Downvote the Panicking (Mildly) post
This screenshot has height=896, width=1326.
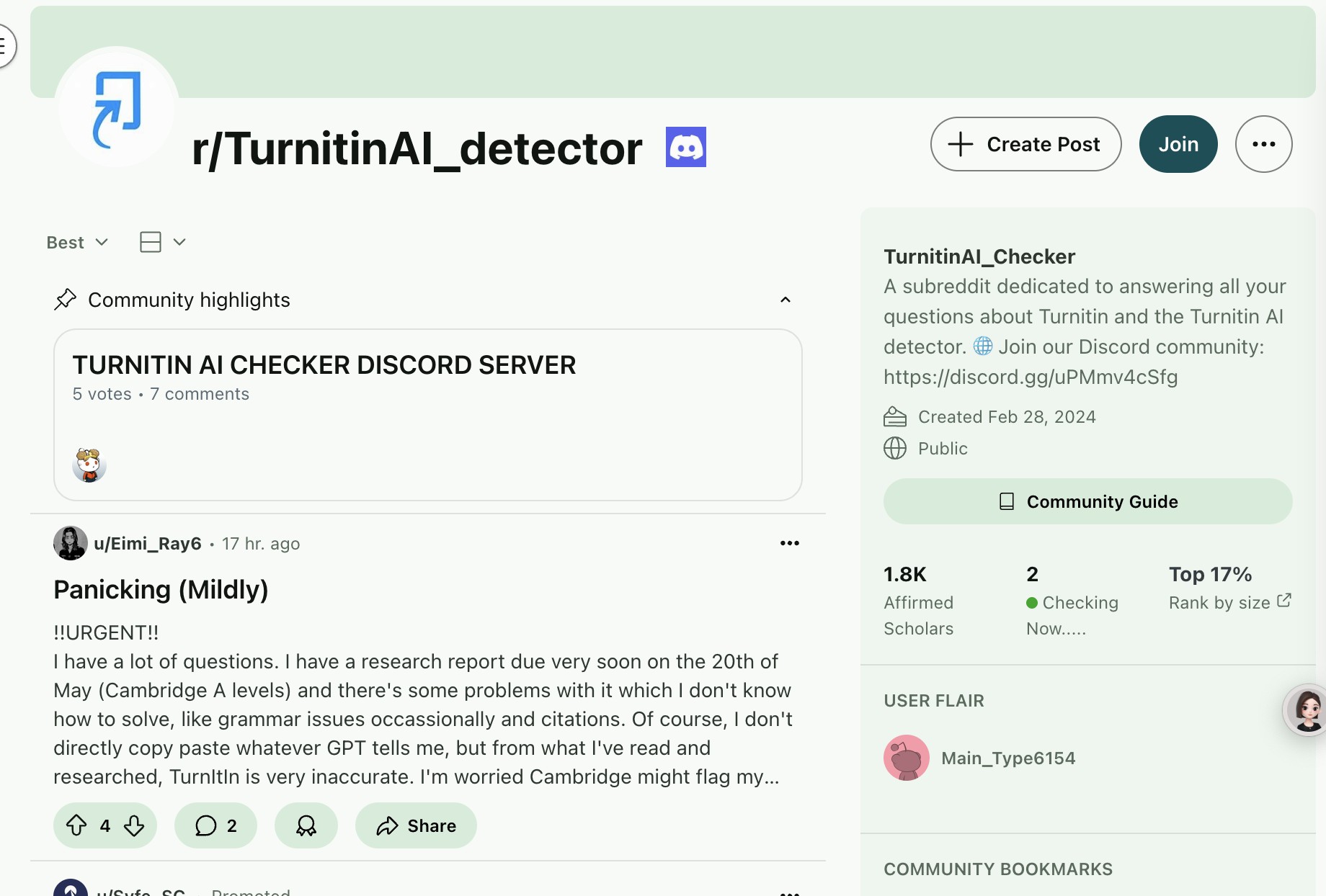pyautogui.click(x=134, y=825)
